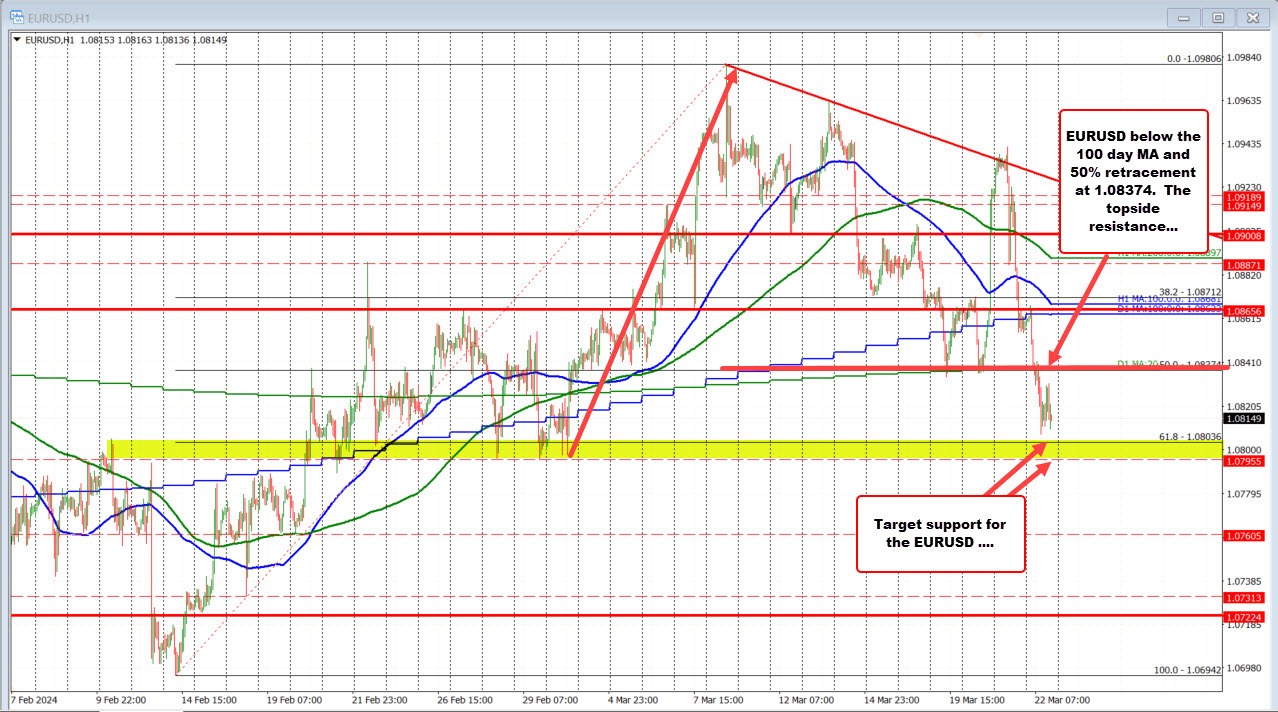Viewport: 1278px width, 712px height.
Task: Close the EURUSD,H1 chart window
Action: 1252,17
